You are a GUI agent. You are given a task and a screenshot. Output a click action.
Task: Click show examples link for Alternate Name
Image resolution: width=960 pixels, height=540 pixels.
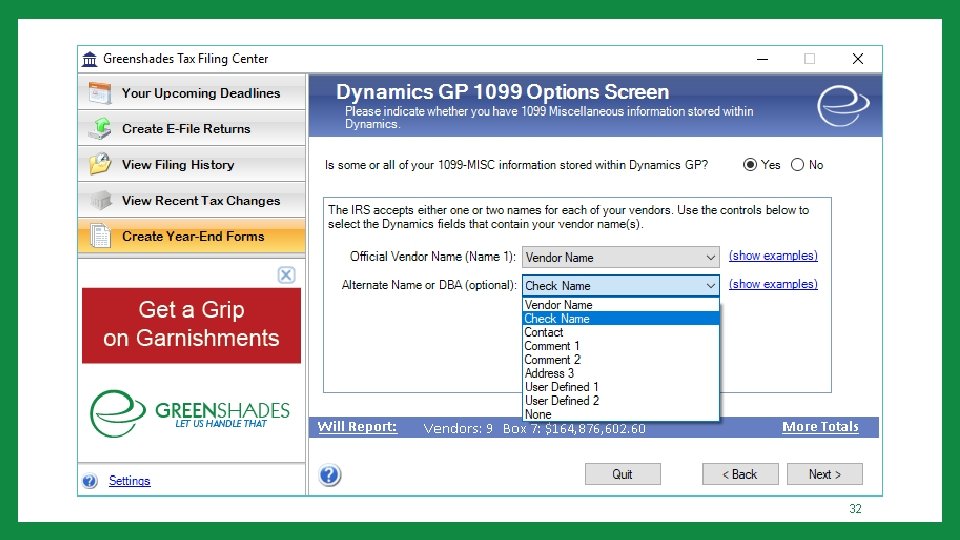(773, 284)
